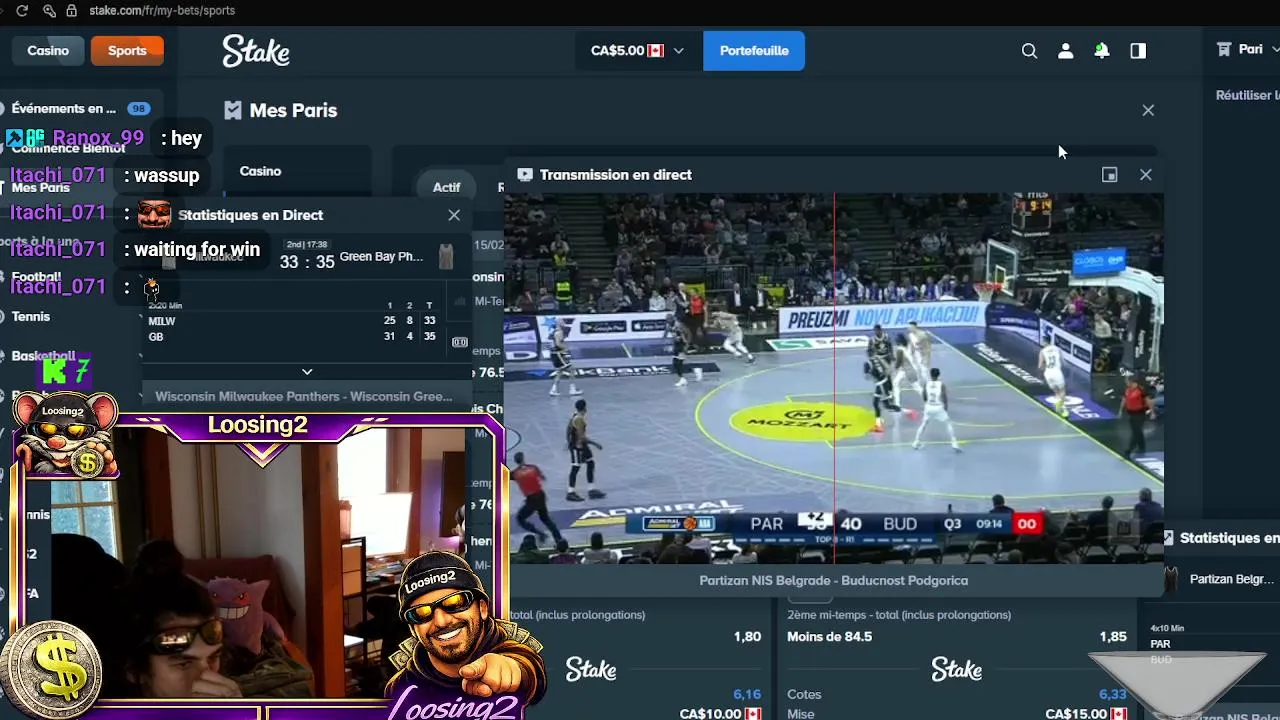1280x720 pixels.
Task: Click Réutiliser link in bet slip
Action: click(x=1247, y=95)
